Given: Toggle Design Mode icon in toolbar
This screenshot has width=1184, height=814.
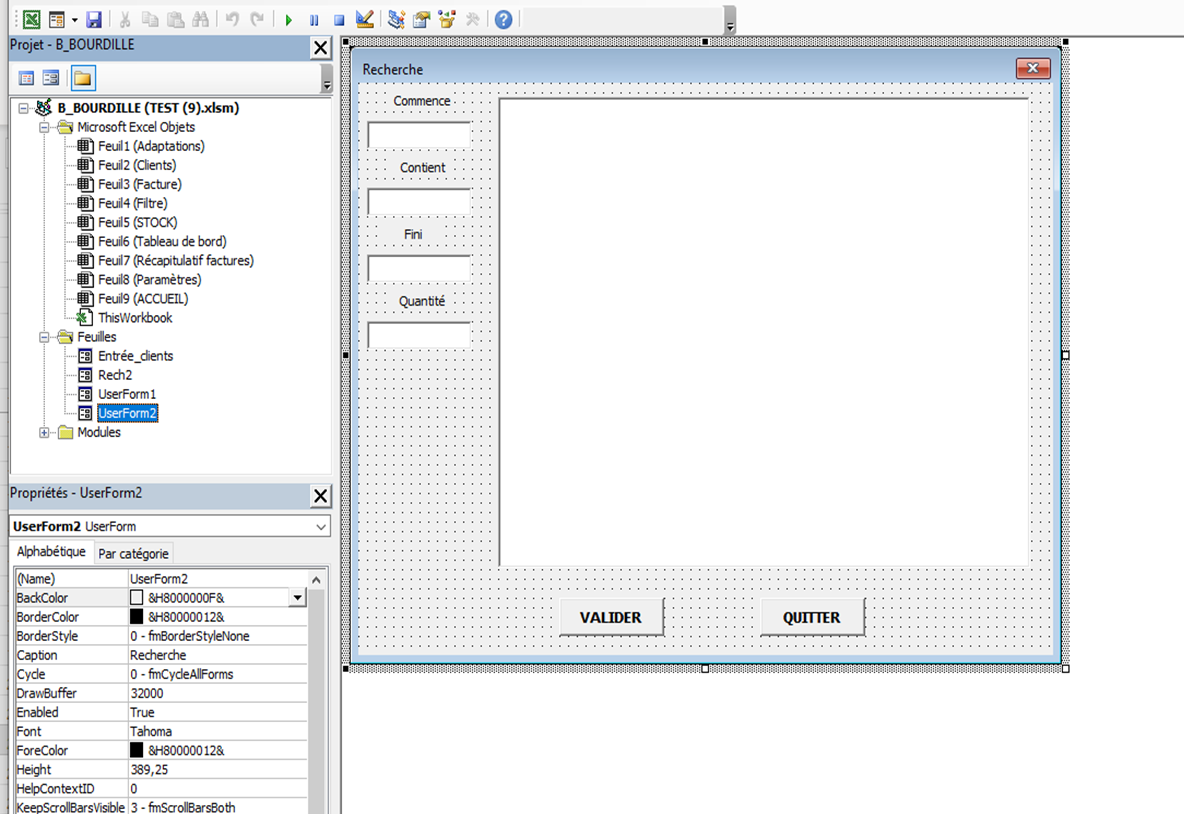Looking at the screenshot, I should [x=365, y=19].
